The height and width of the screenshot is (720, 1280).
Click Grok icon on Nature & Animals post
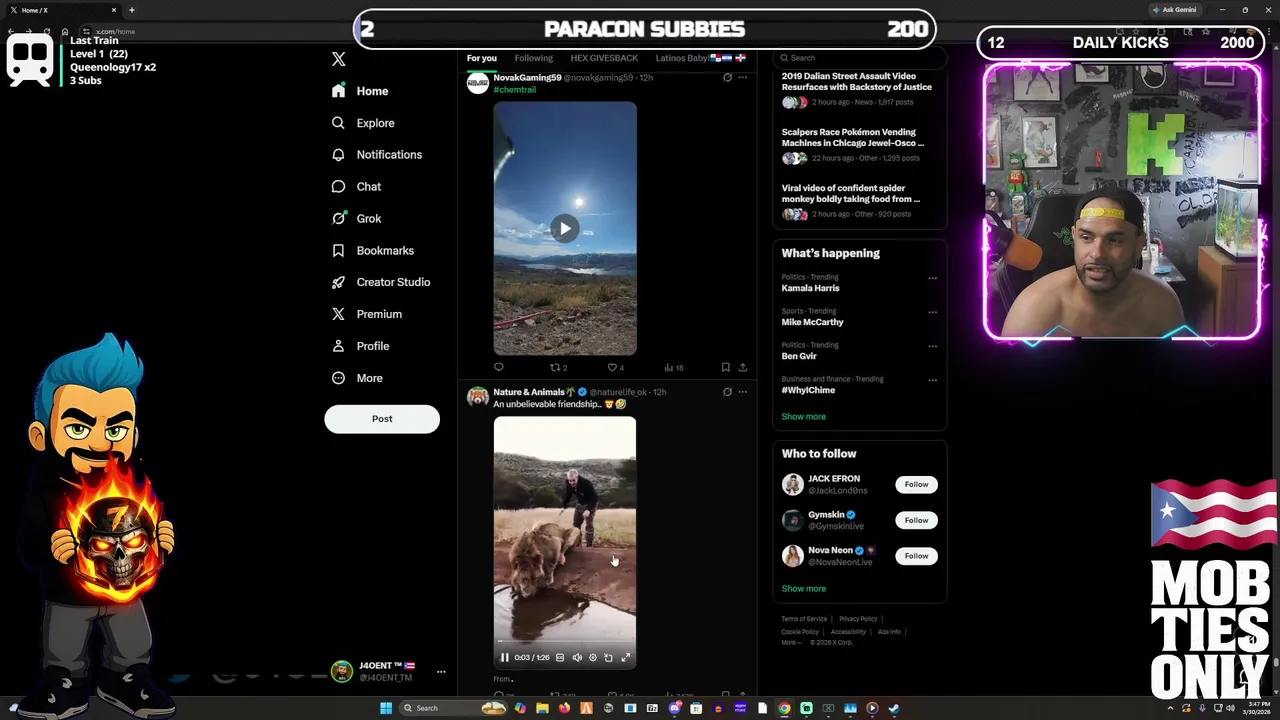coord(727,392)
